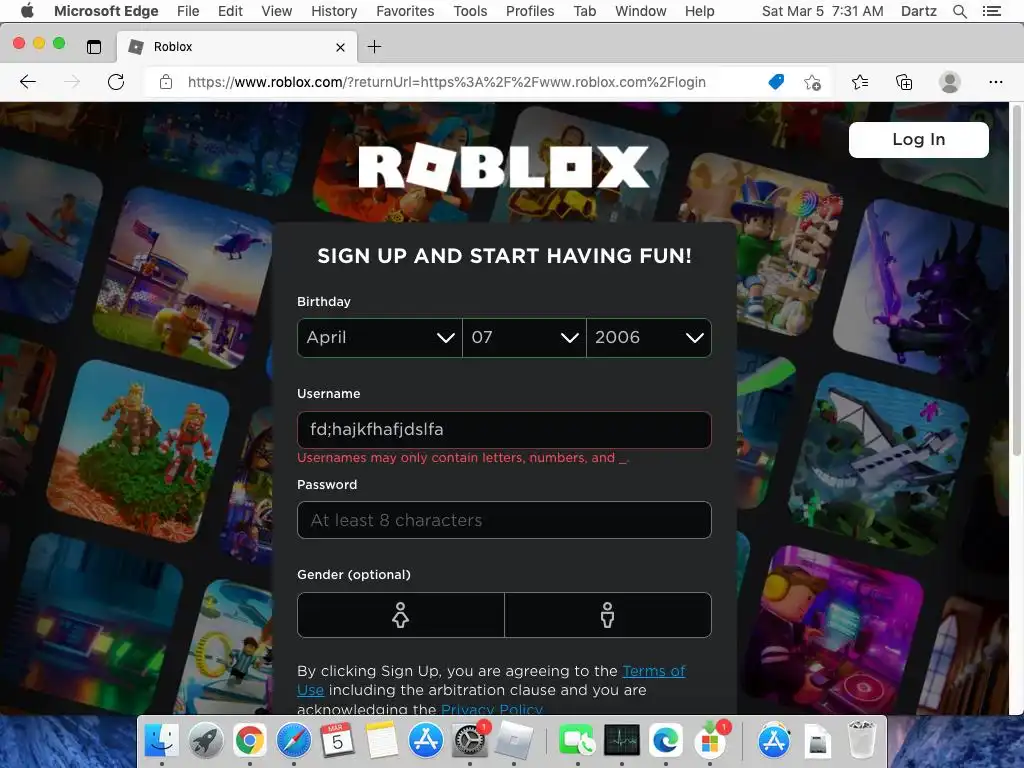Screen dimensions: 1024x768
Task: View site info via the lock icon
Action: 166,82
